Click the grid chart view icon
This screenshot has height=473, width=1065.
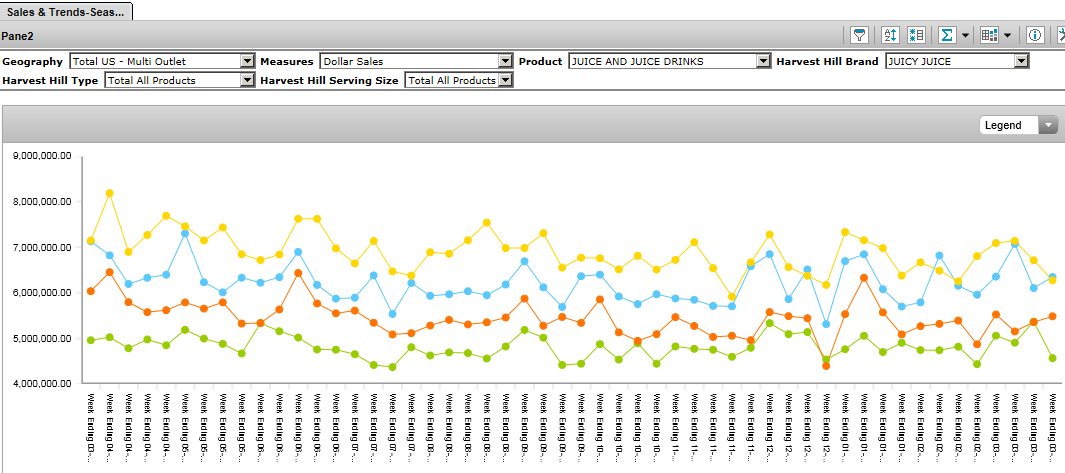(989, 35)
